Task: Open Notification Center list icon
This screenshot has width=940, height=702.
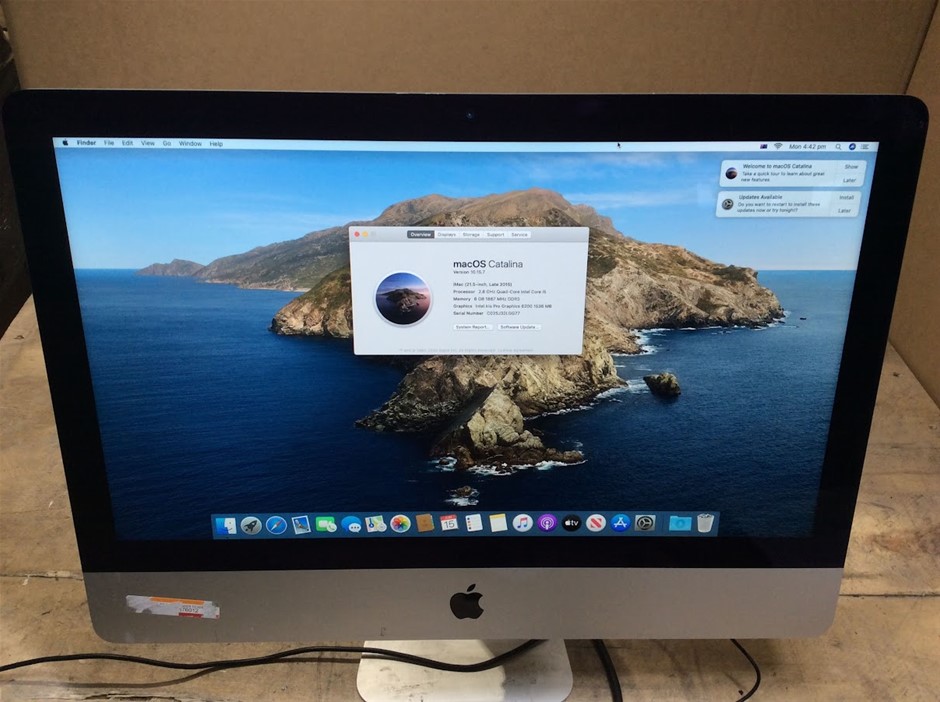Action: [x=865, y=146]
